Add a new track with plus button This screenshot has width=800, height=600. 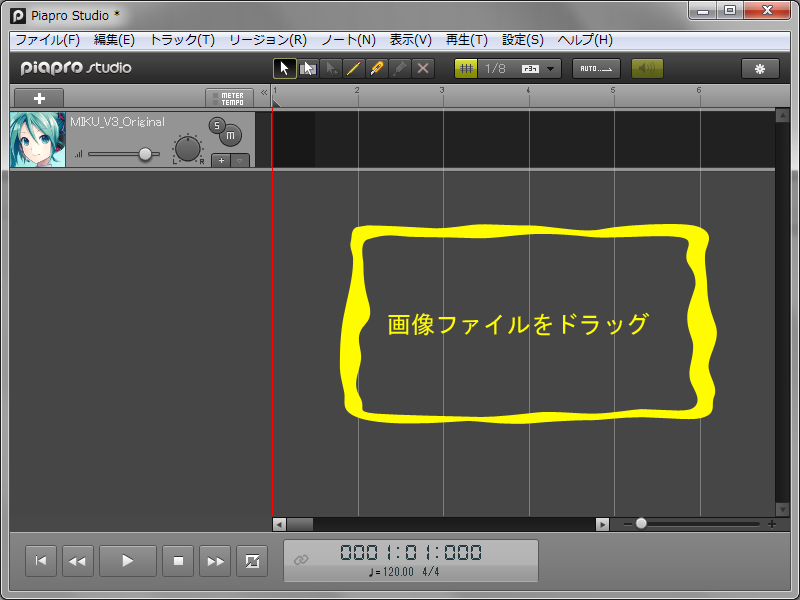pyautogui.click(x=39, y=98)
